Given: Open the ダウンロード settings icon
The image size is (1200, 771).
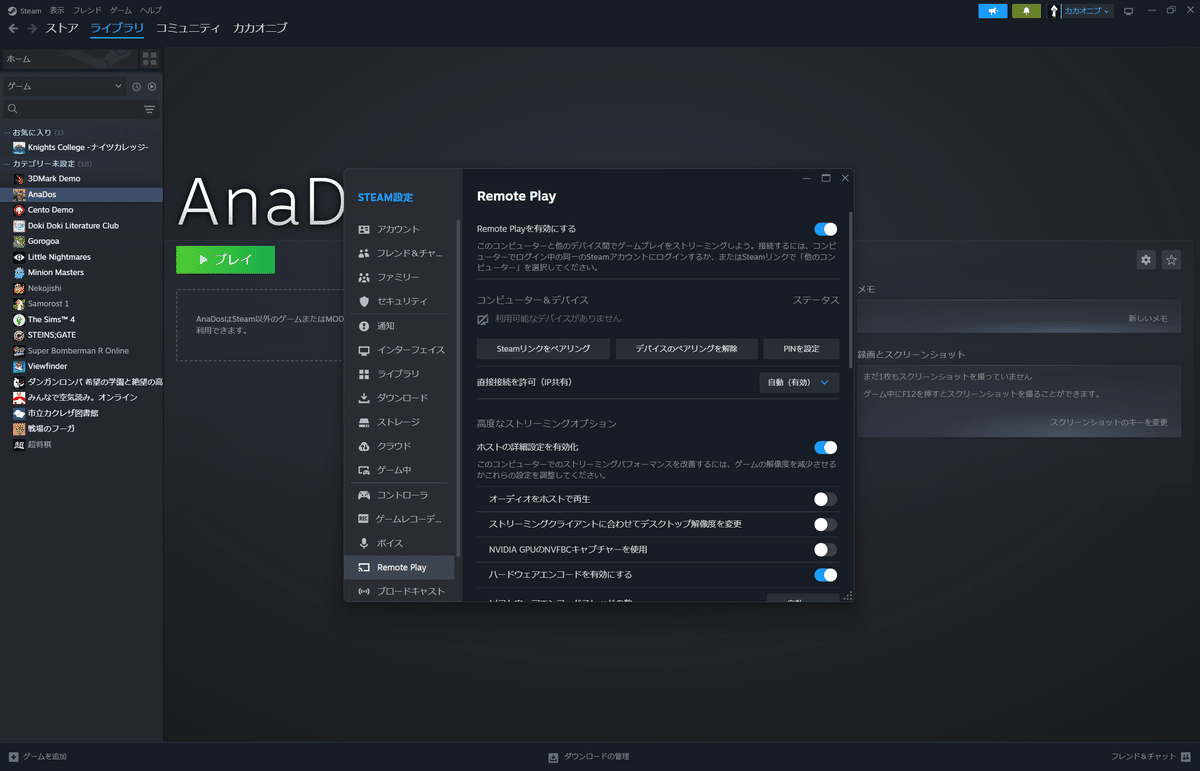Looking at the screenshot, I should (364, 398).
